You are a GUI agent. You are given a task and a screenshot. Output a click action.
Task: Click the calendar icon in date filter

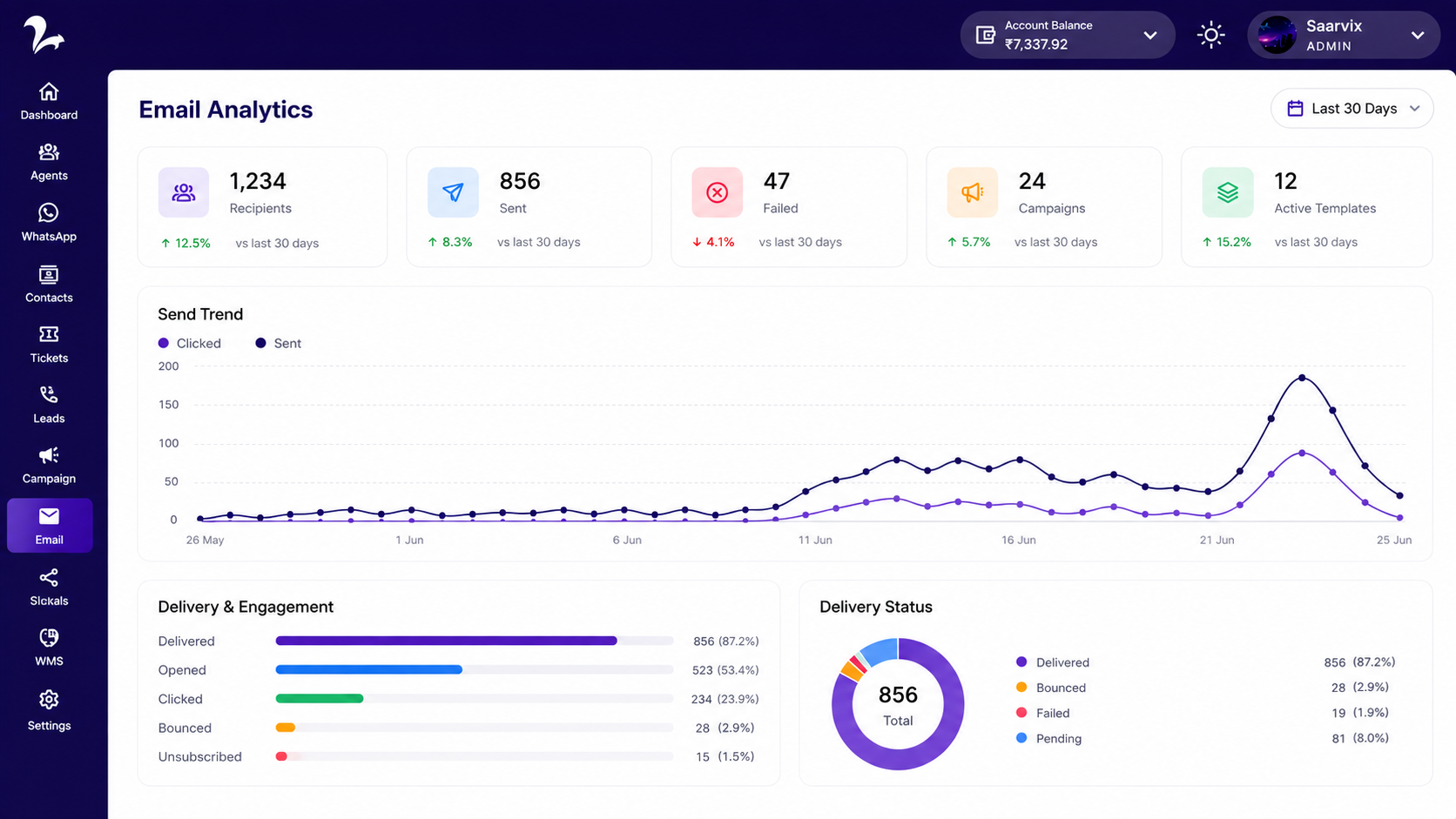[x=1295, y=109]
